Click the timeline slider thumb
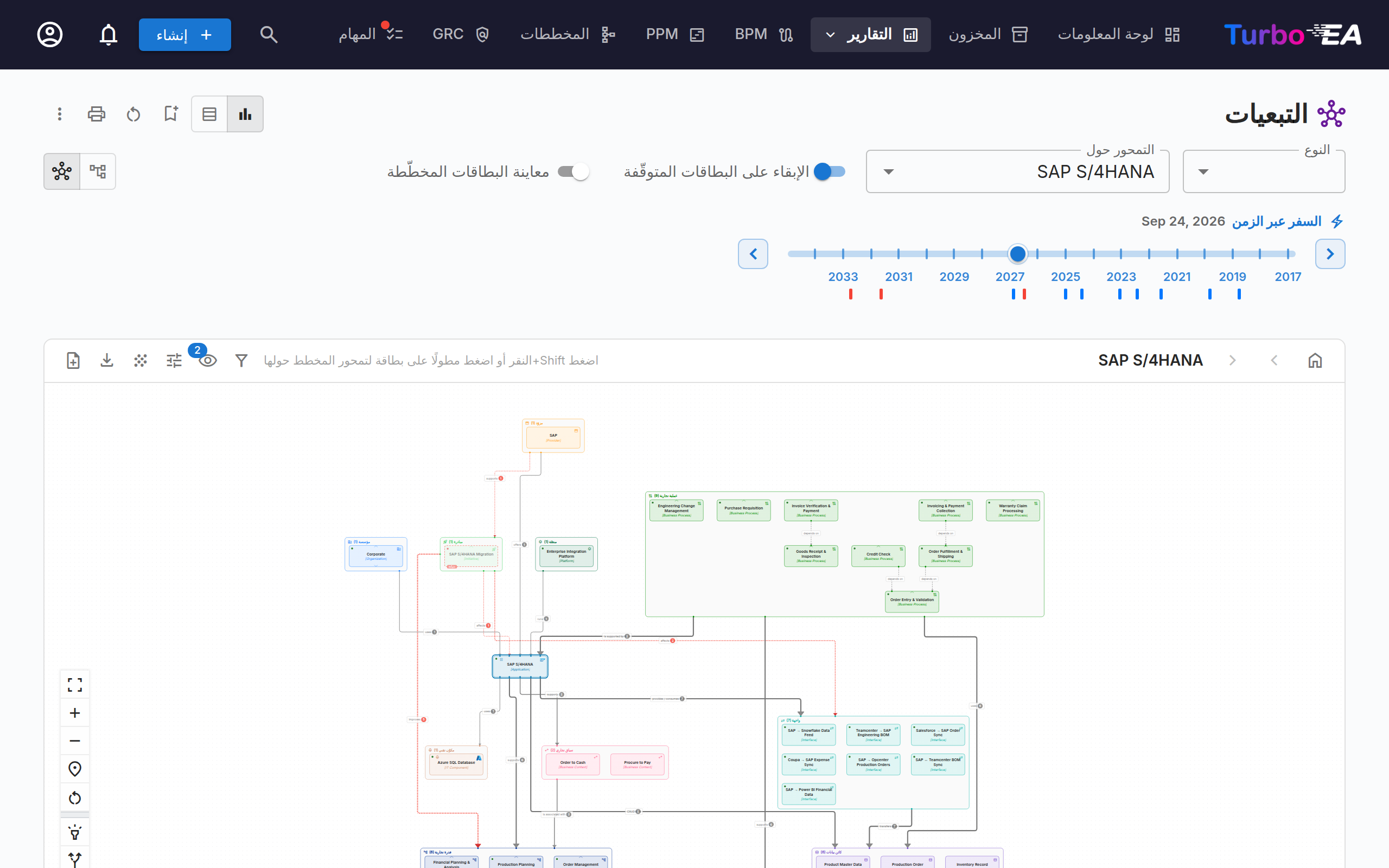 1018,254
